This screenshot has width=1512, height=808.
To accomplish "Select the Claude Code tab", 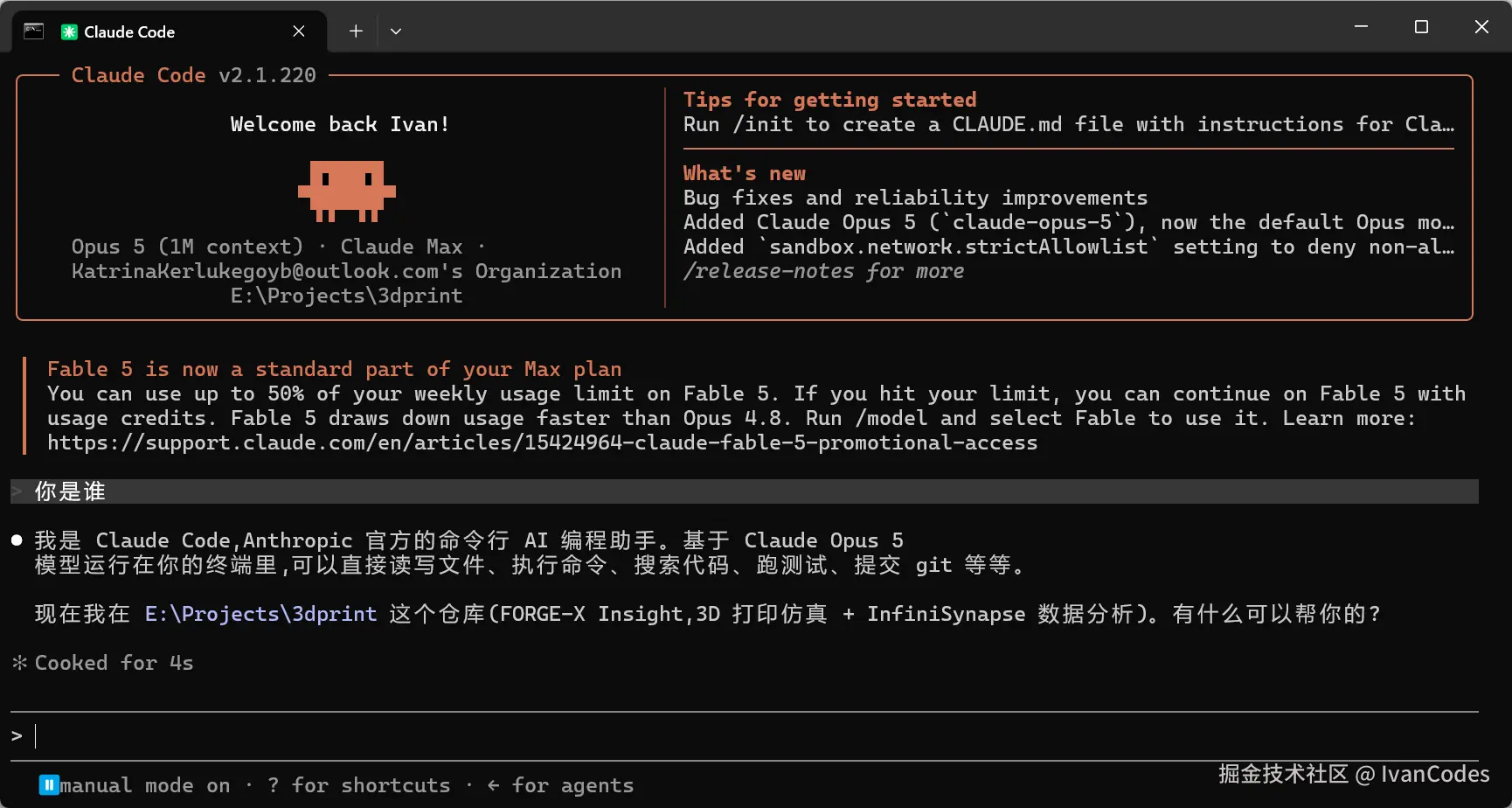I will (x=170, y=31).
